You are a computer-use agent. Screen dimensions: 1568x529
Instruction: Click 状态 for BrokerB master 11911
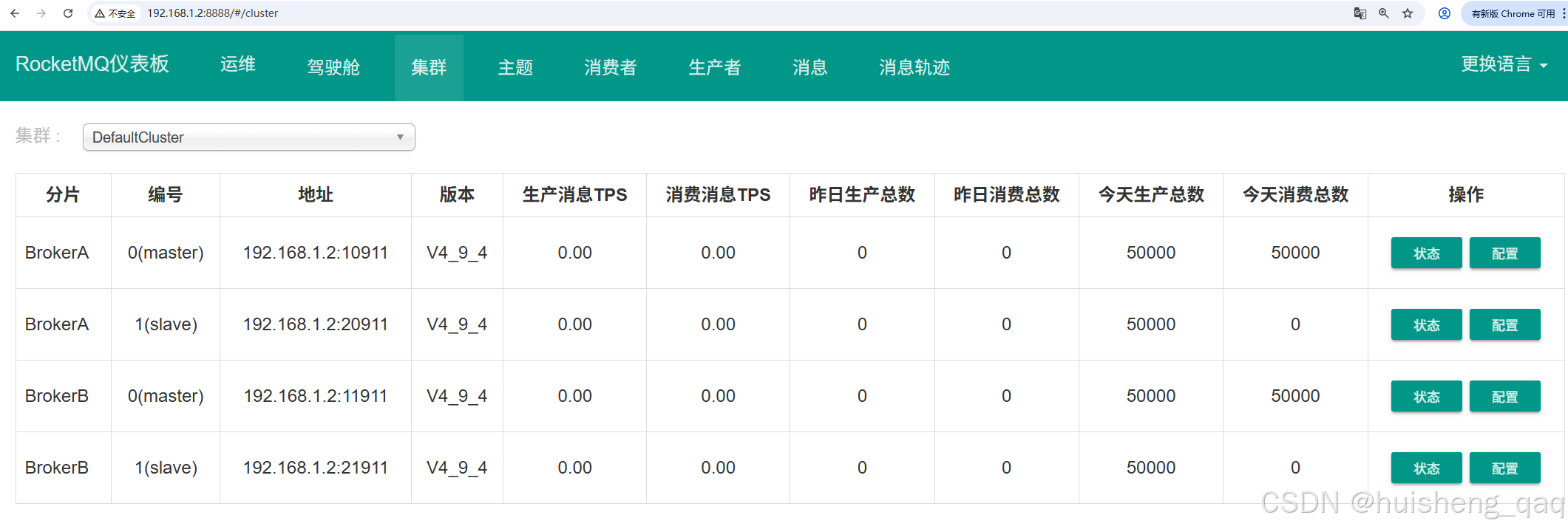pos(1426,396)
